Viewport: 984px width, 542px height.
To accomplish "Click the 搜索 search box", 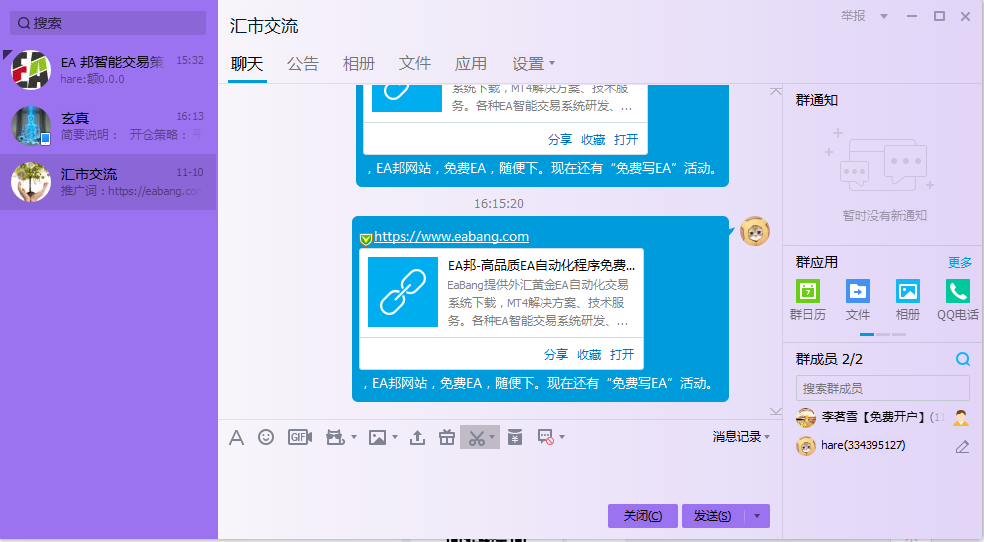I will tap(108, 23).
